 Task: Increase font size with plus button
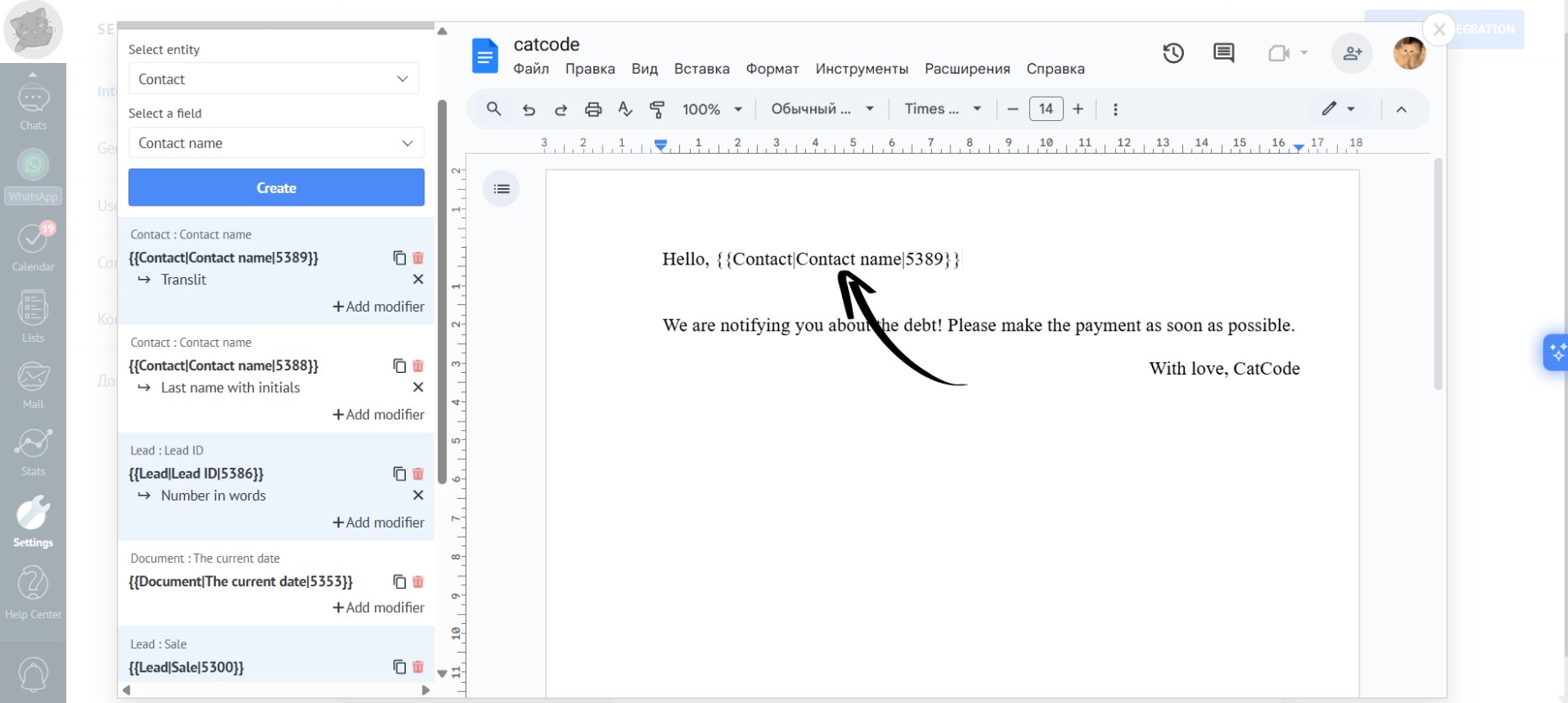(x=1078, y=109)
